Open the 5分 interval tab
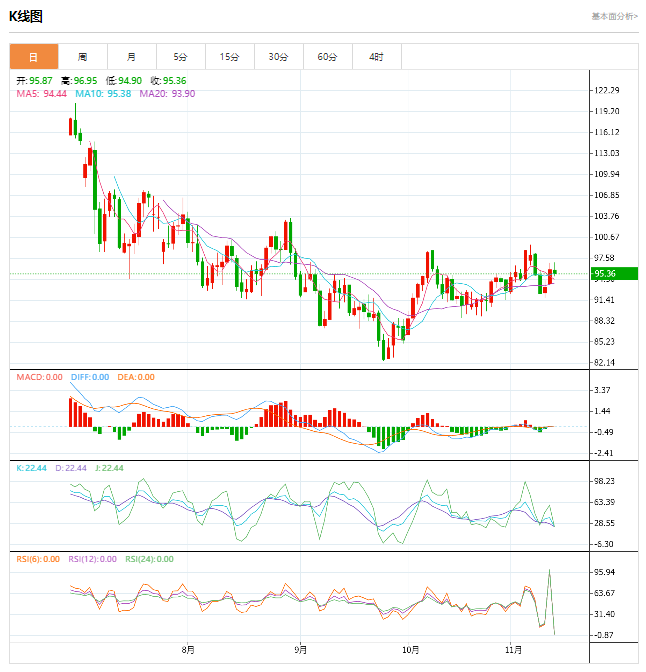Image resolution: width=646 pixels, height=672 pixels. (180, 57)
